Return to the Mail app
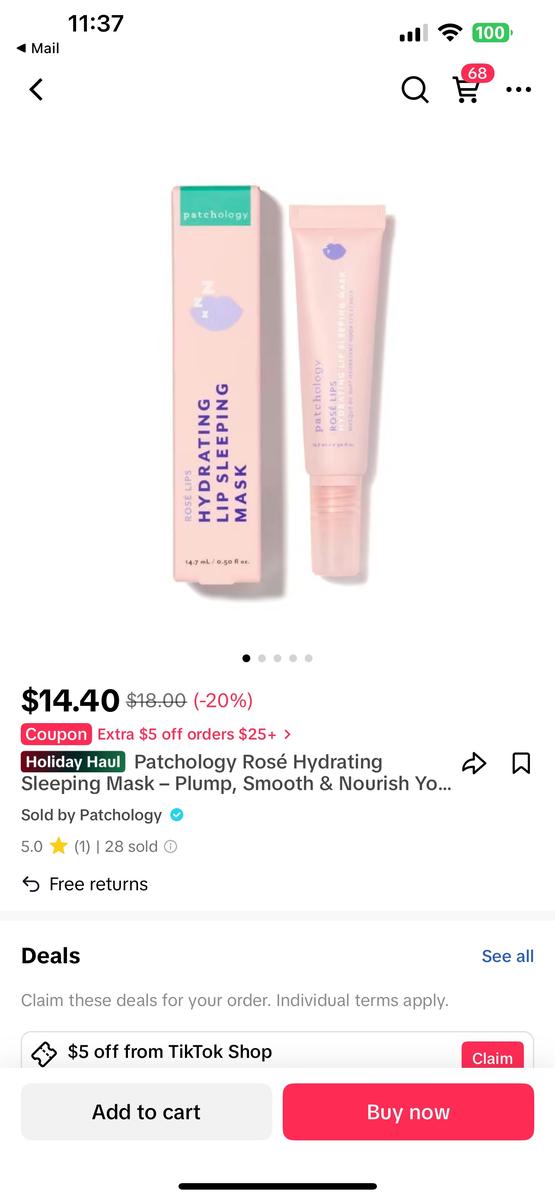 pyautogui.click(x=38, y=48)
